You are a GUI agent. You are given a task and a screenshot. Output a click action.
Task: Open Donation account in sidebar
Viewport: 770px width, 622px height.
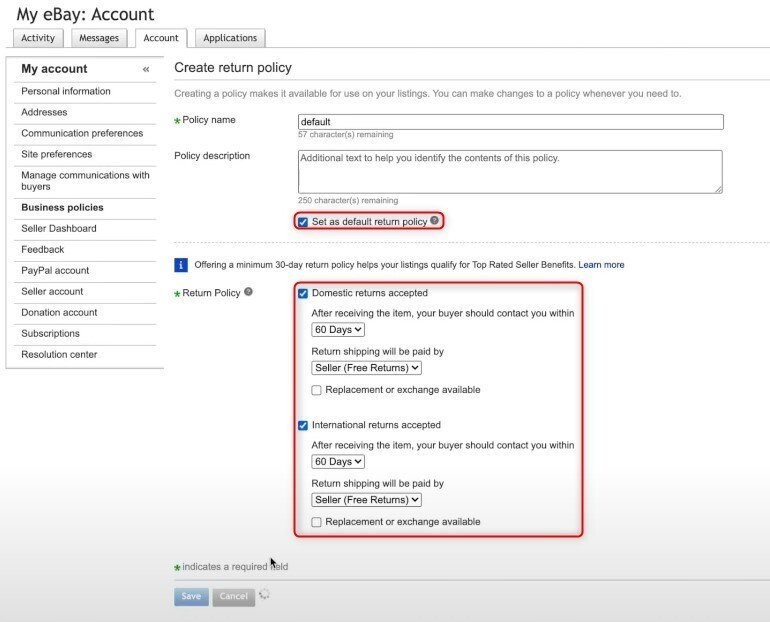[59, 313]
